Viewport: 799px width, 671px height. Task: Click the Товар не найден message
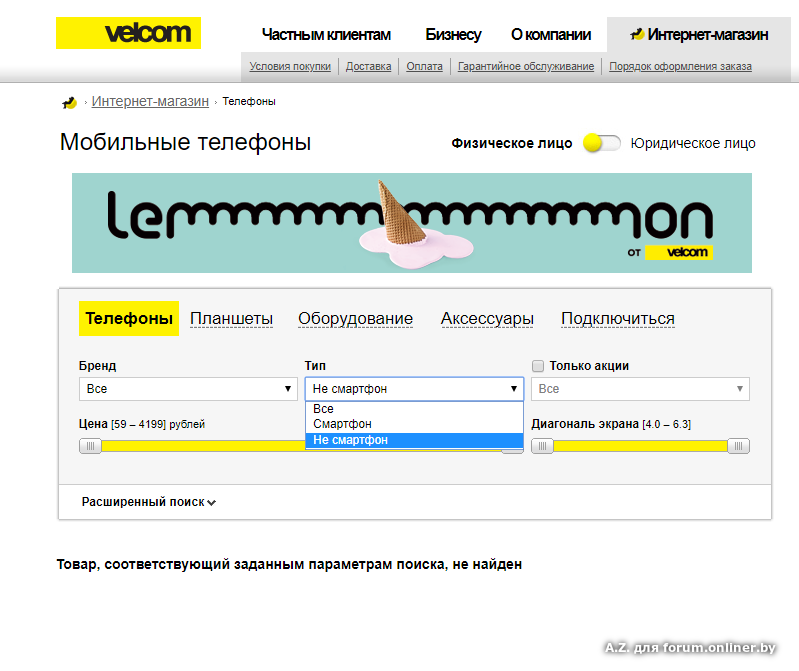click(289, 565)
